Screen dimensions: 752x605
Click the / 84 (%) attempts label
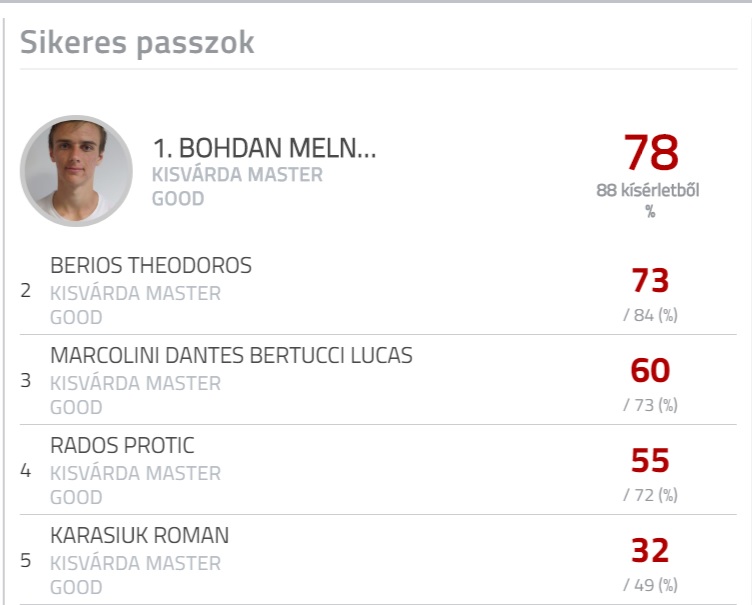tap(650, 315)
